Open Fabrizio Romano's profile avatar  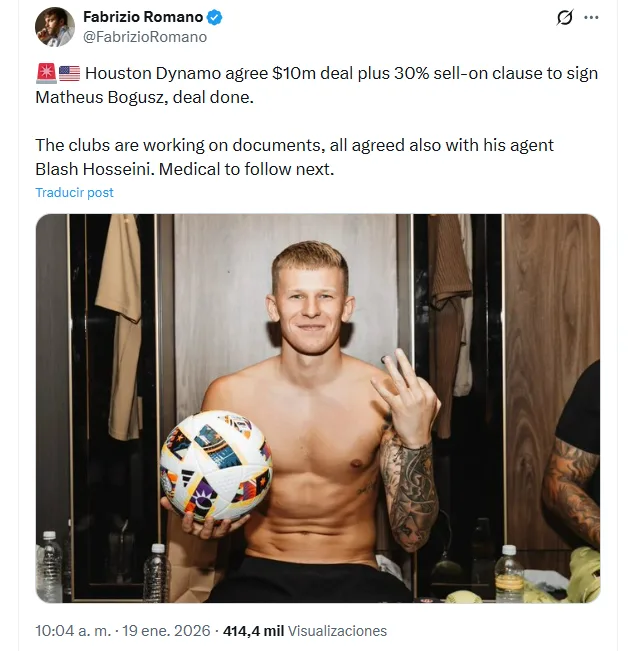tap(55, 27)
